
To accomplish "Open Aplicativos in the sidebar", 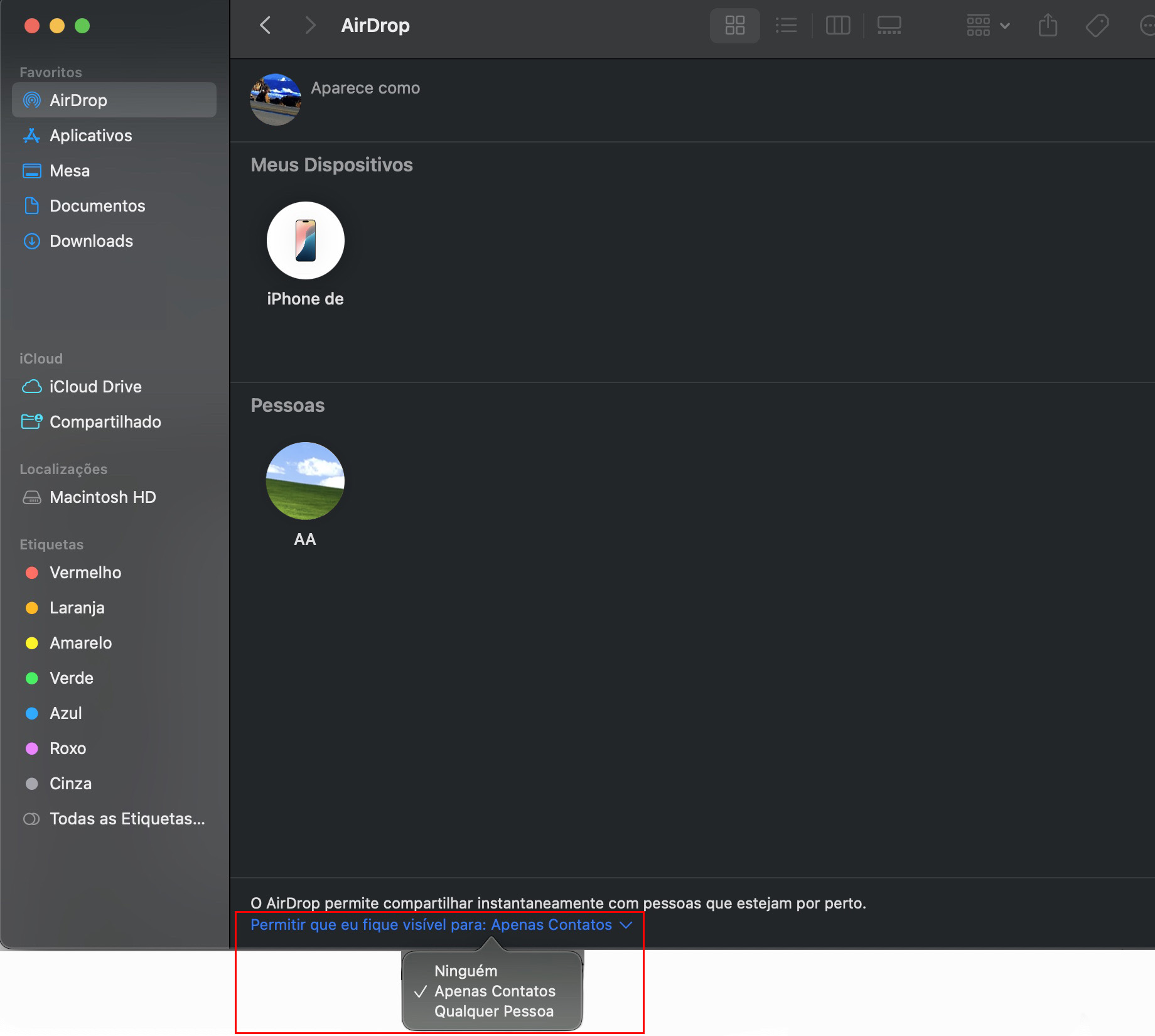I will [91, 136].
